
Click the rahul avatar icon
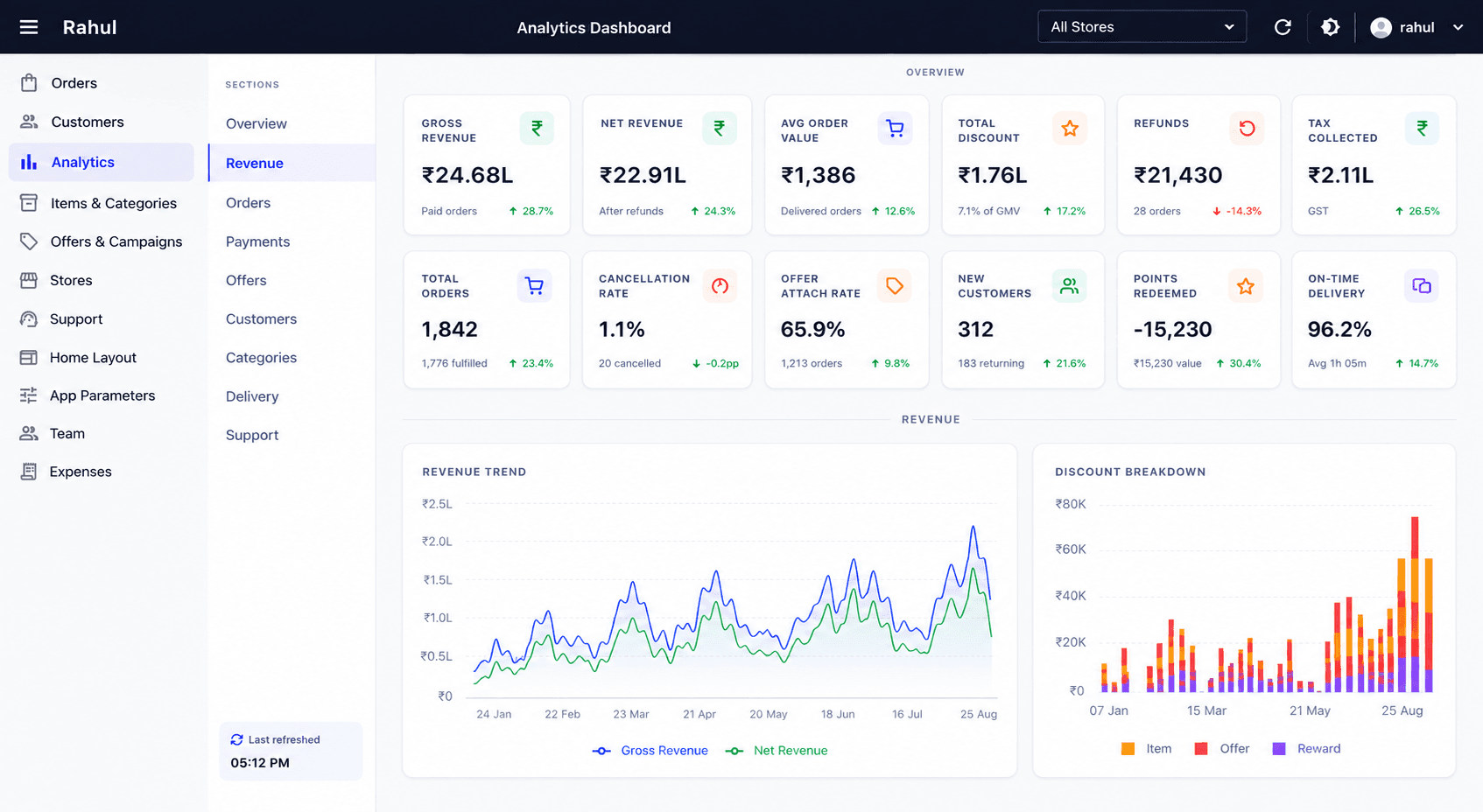(x=1381, y=27)
